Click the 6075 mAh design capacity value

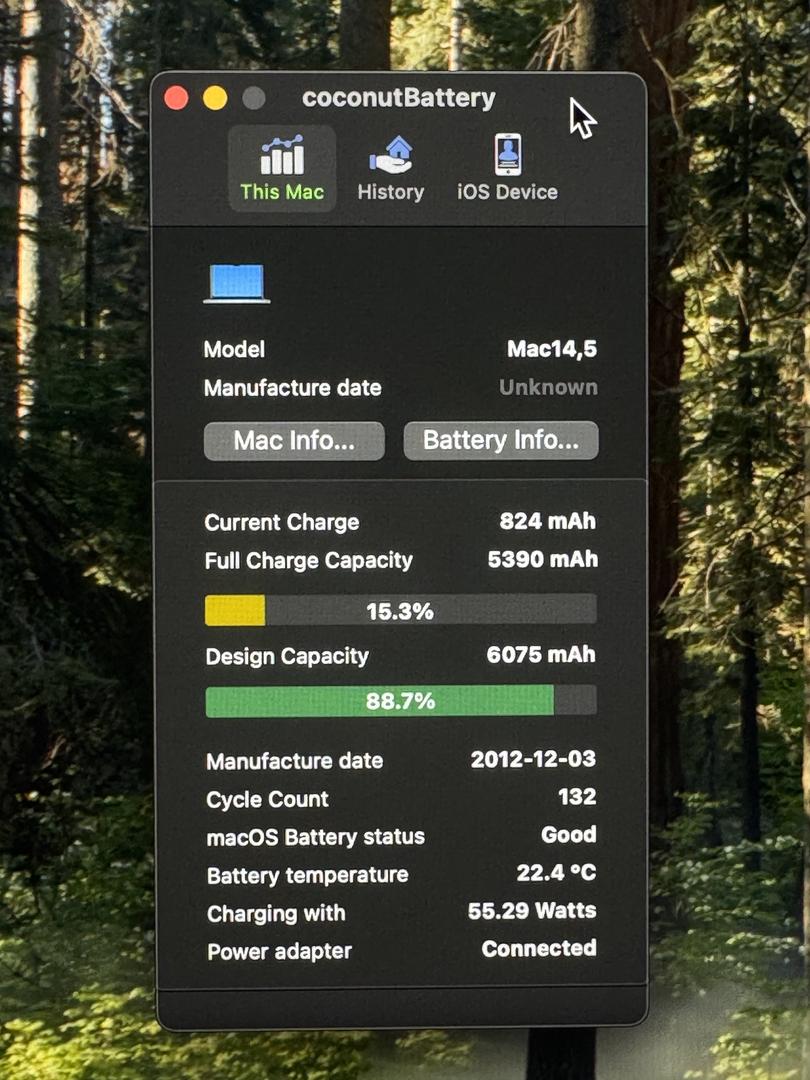click(541, 654)
